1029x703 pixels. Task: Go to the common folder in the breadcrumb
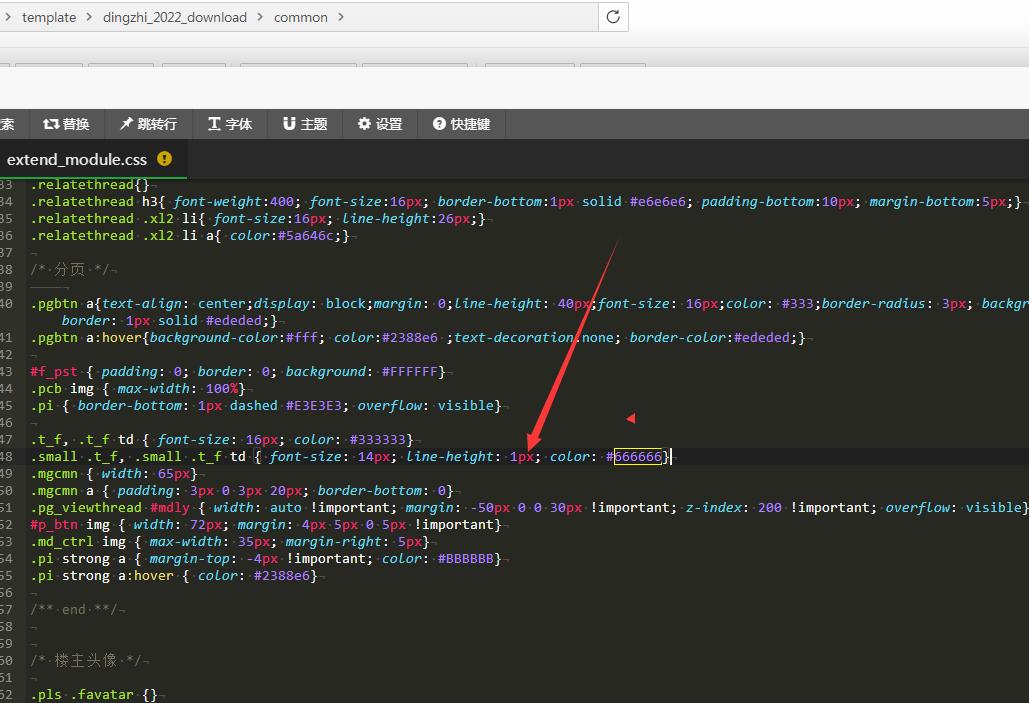click(x=300, y=17)
